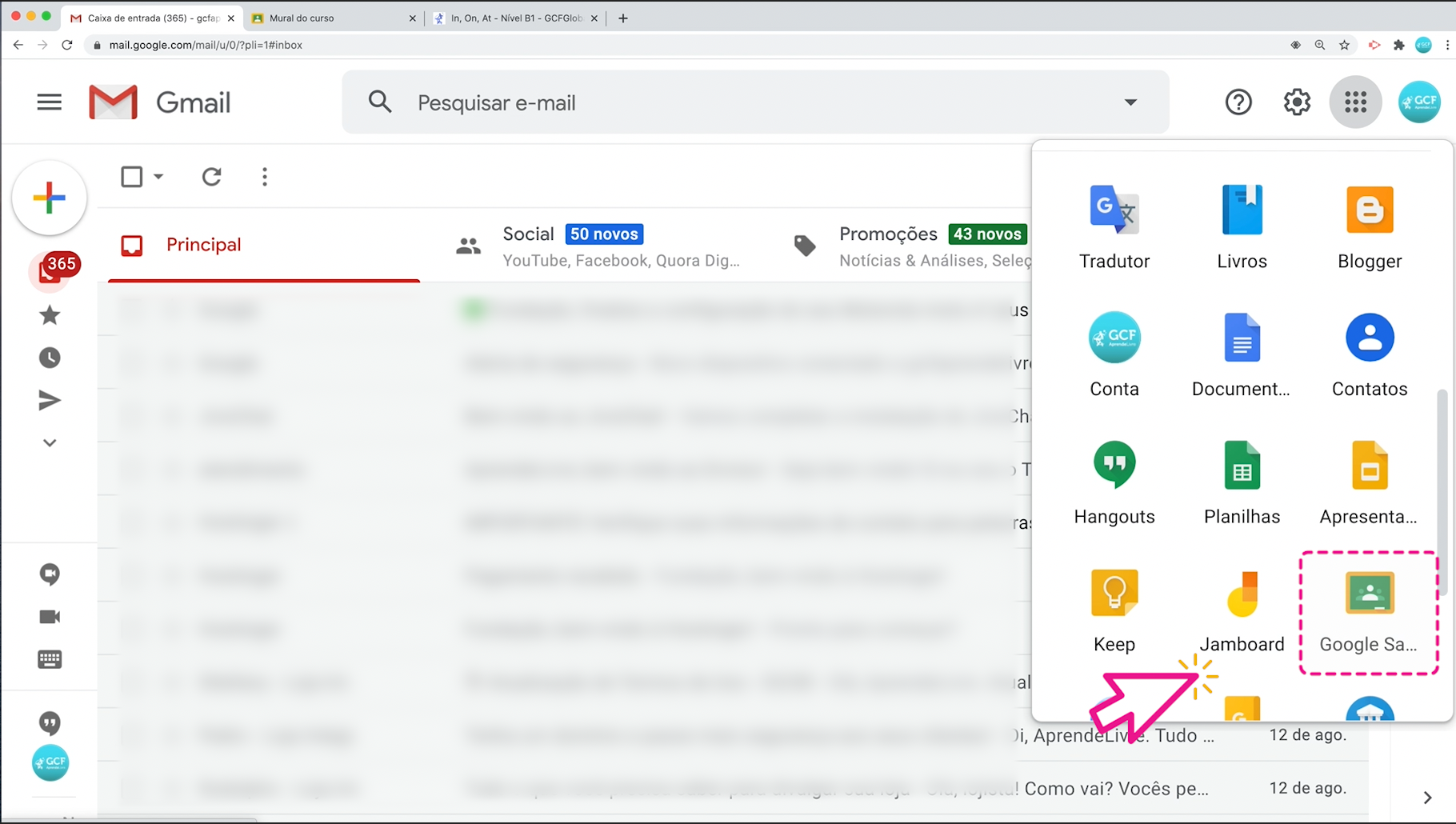Open Contatos app
This screenshot has height=824, width=1456.
[x=1370, y=355]
